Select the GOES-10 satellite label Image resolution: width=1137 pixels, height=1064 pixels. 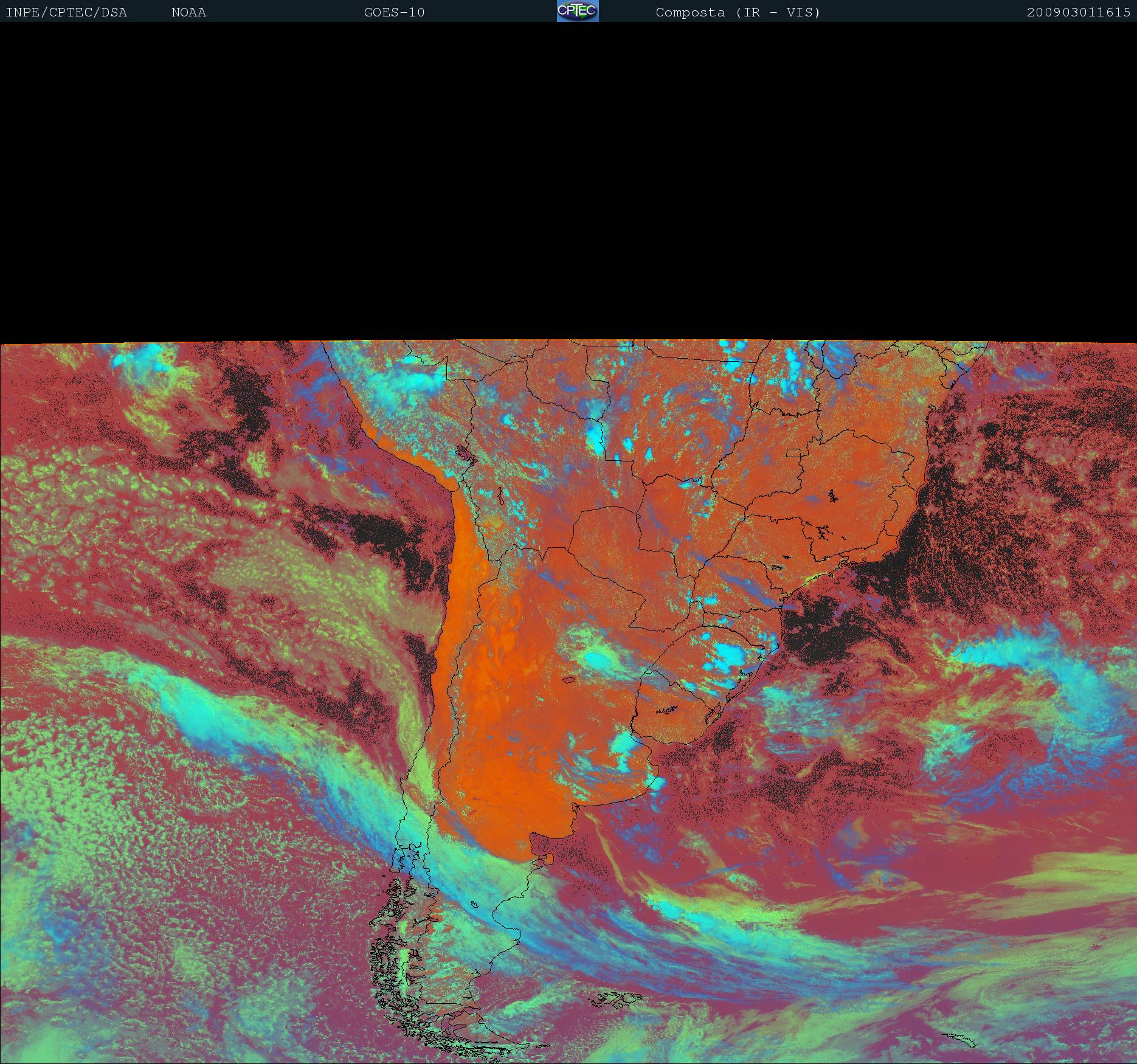[x=394, y=13]
